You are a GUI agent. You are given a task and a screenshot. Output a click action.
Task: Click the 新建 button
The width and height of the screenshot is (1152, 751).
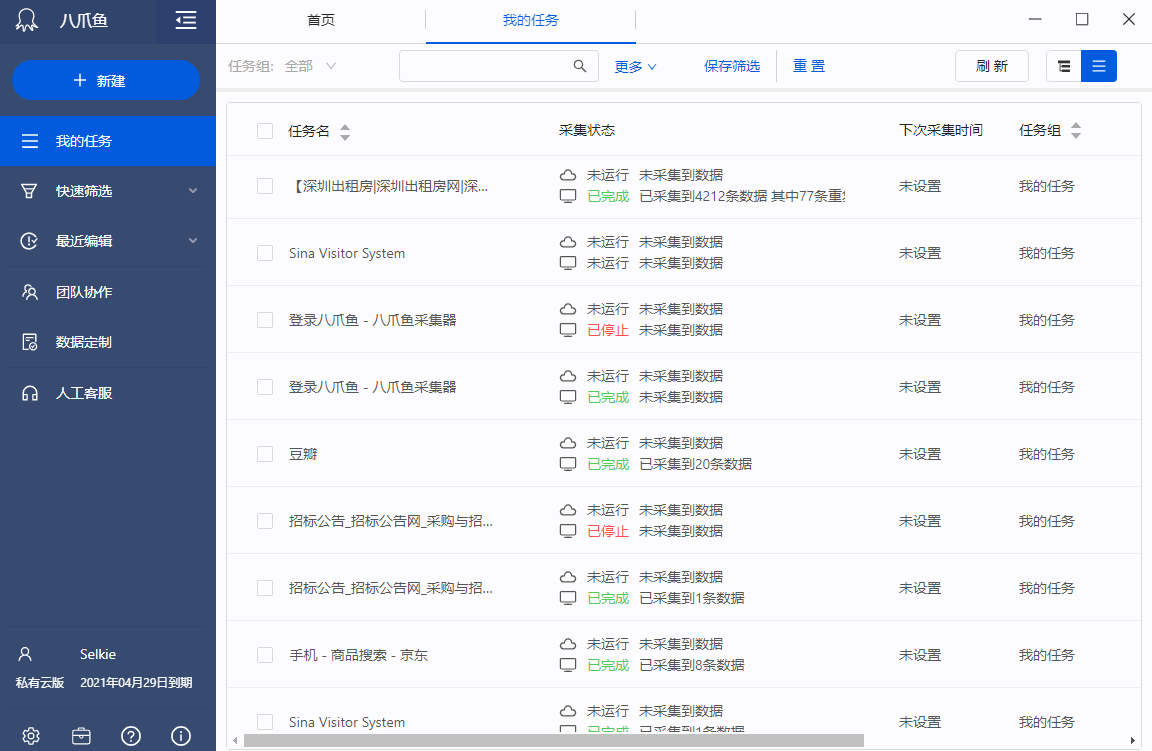tap(106, 80)
